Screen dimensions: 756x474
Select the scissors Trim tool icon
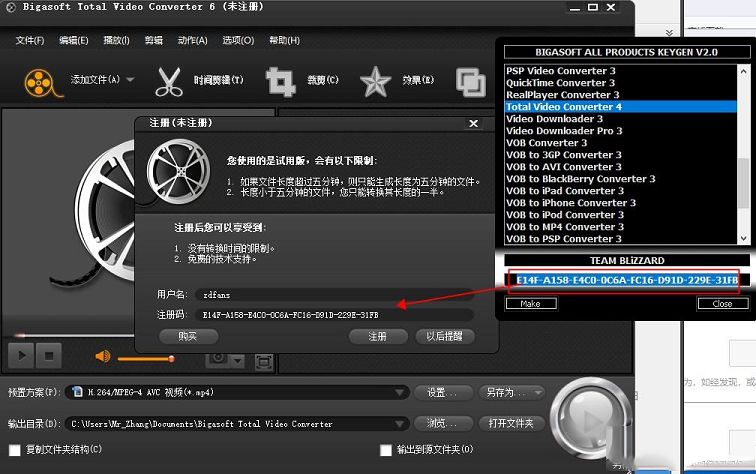coord(169,80)
